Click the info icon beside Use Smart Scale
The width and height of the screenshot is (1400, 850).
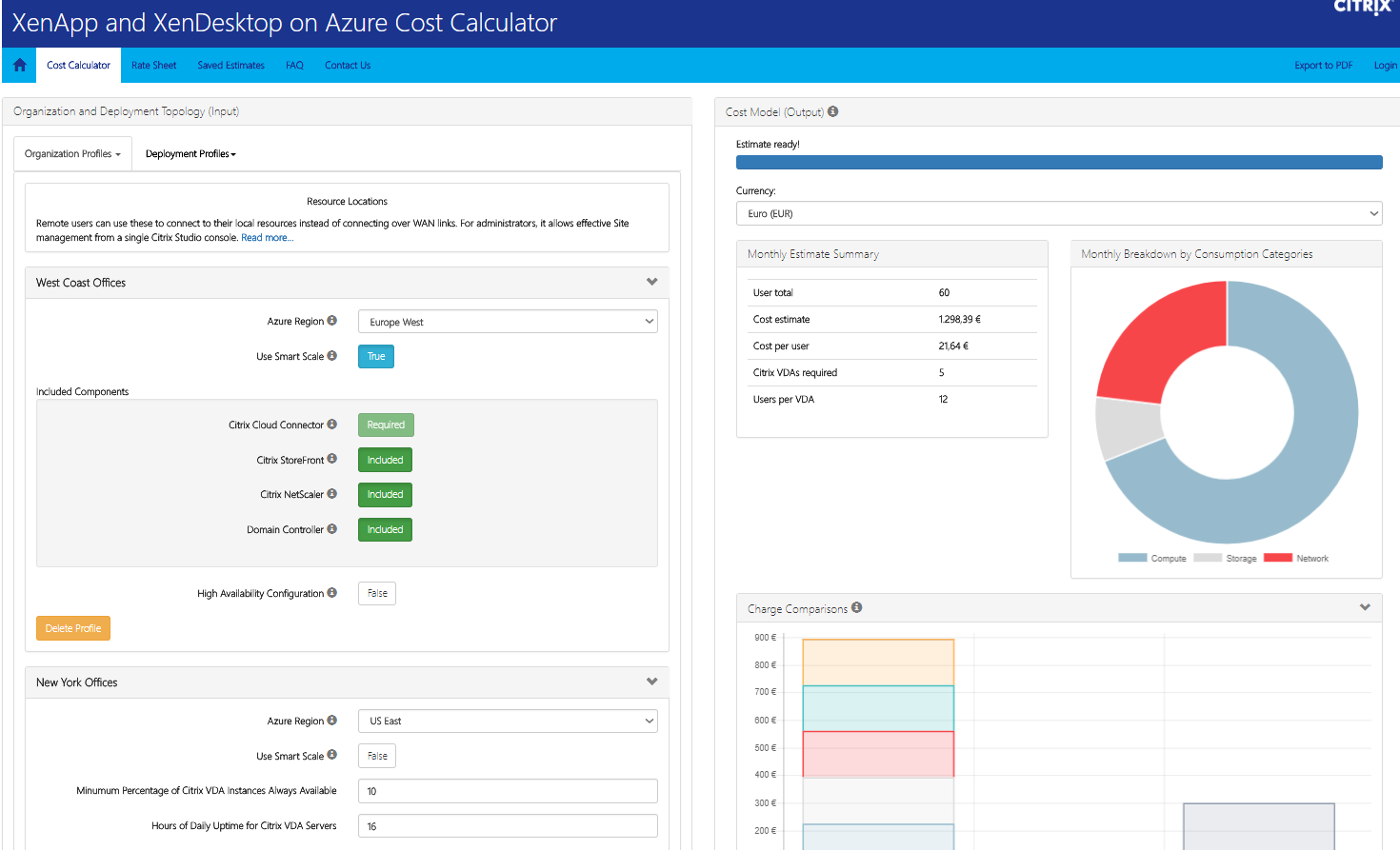coord(334,355)
